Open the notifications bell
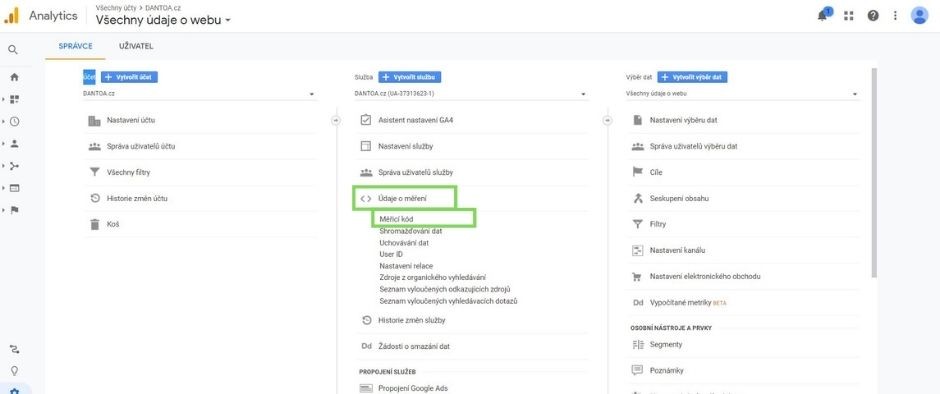The height and width of the screenshot is (394, 940). pyautogui.click(x=822, y=15)
